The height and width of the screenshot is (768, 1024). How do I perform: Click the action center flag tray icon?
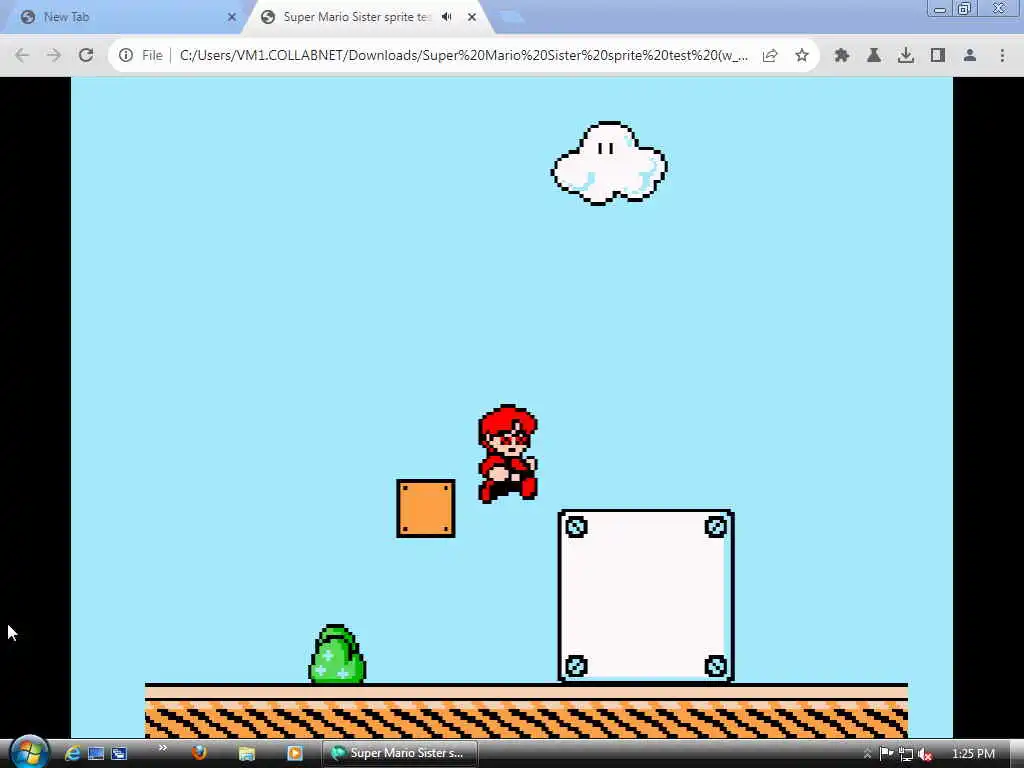click(886, 754)
